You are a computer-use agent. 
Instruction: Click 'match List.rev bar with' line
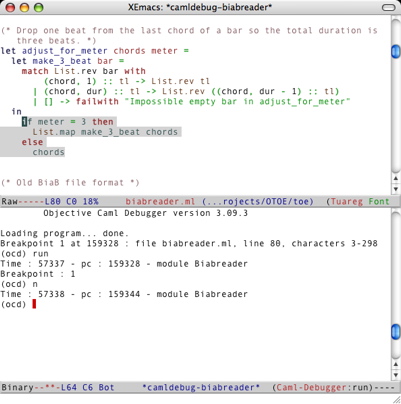84,71
